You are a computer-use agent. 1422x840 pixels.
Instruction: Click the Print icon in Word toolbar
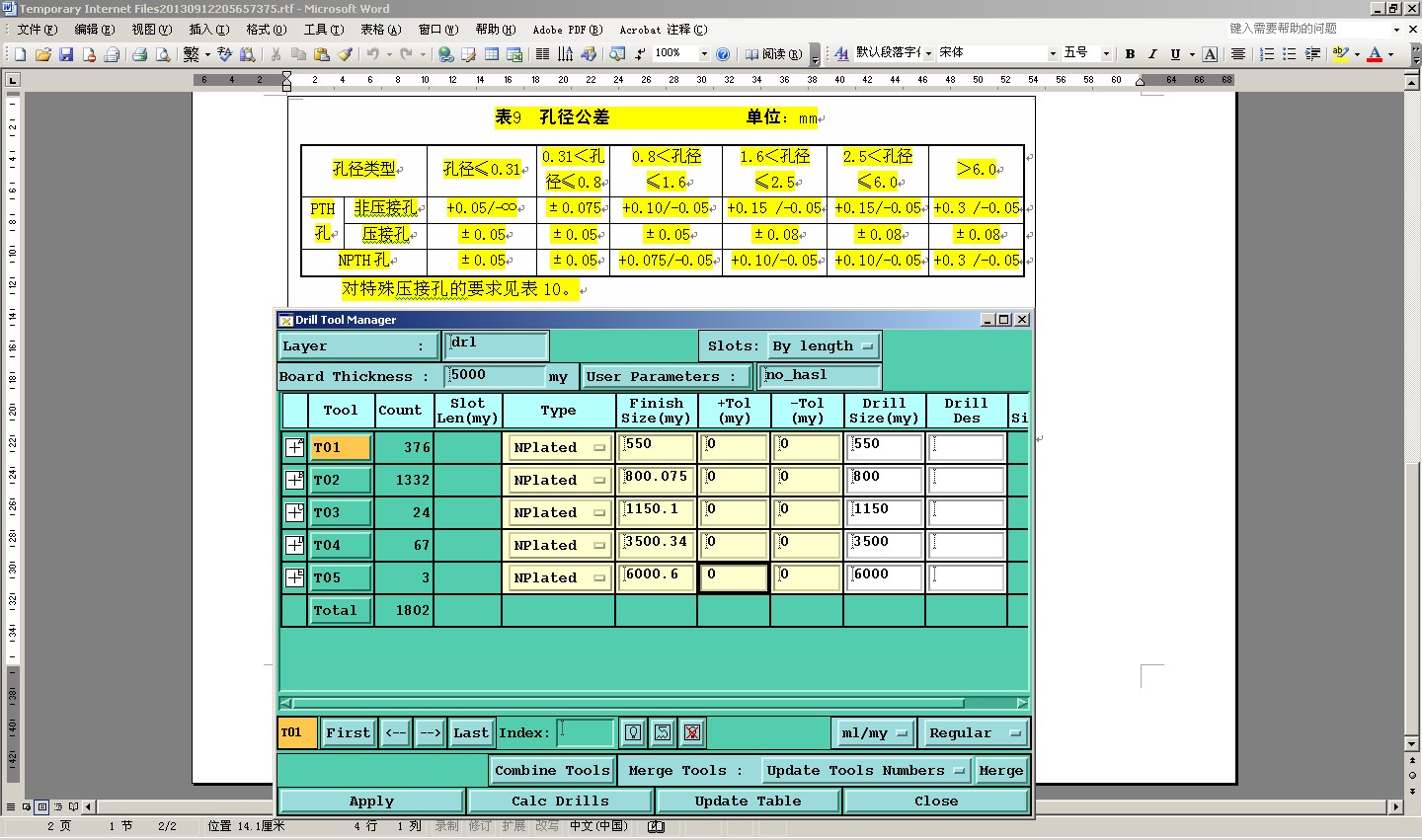139,54
